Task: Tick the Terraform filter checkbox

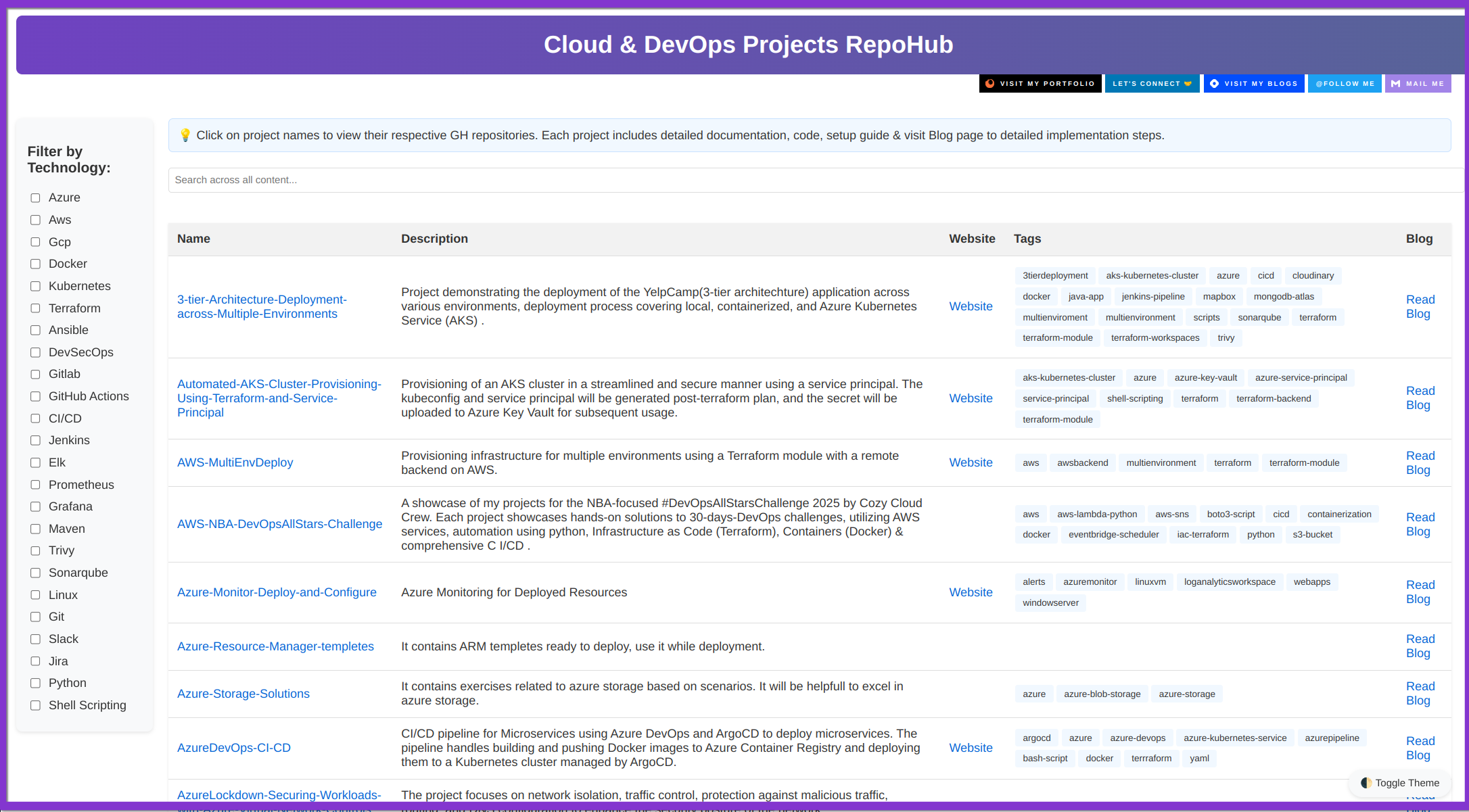Action: coord(35,308)
